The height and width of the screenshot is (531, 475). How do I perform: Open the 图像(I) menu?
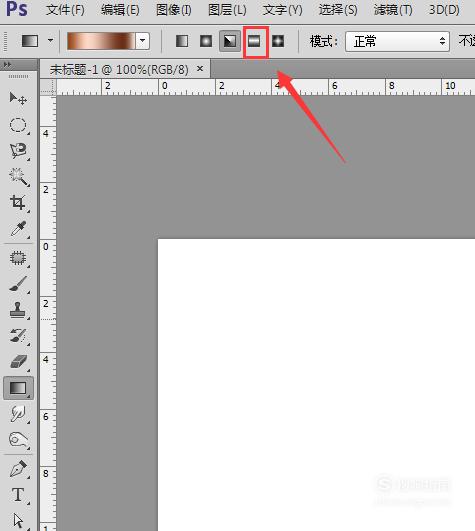pyautogui.click(x=174, y=10)
